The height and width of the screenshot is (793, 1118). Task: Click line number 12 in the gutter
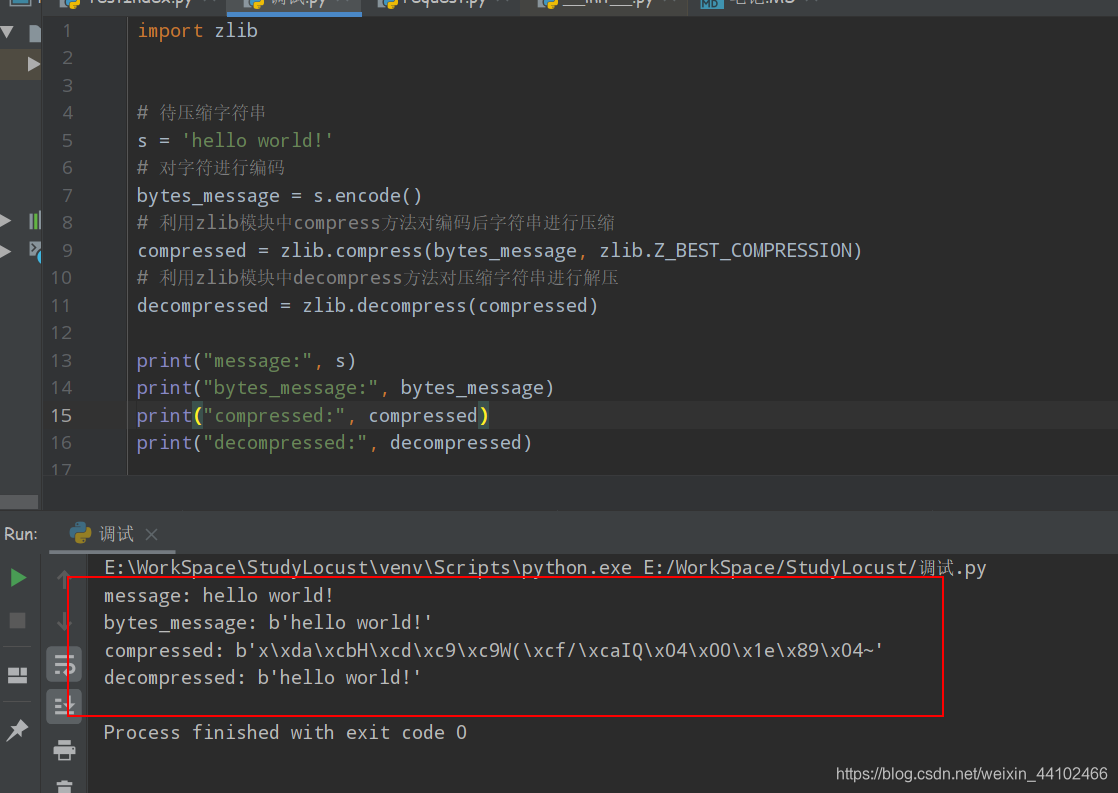point(61,333)
